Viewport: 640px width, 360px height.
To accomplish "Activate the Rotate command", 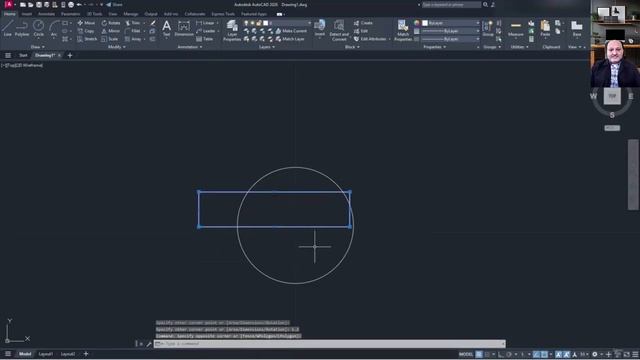I will tap(111, 23).
